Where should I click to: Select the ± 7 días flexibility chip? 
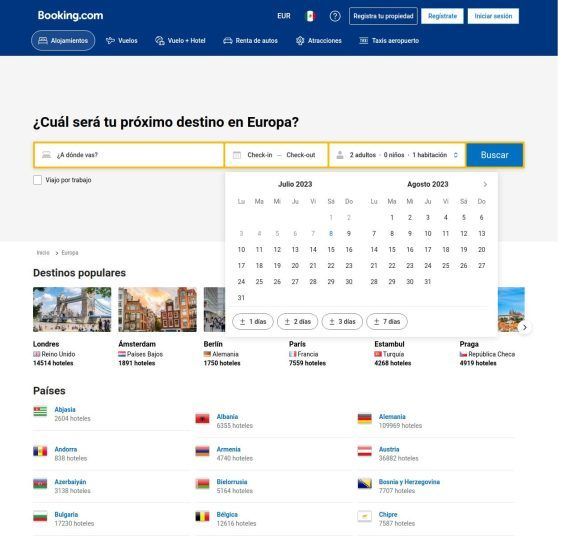click(x=387, y=321)
